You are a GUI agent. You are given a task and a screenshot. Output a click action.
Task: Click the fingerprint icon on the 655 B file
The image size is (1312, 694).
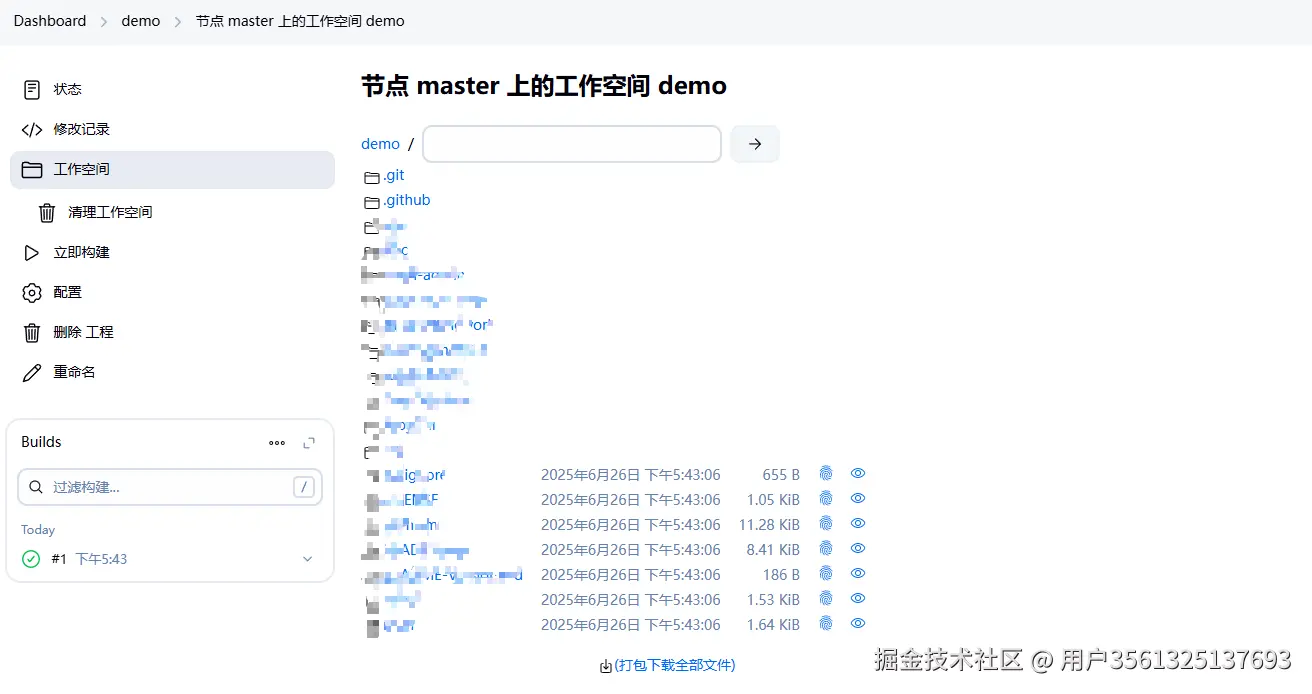pos(825,473)
